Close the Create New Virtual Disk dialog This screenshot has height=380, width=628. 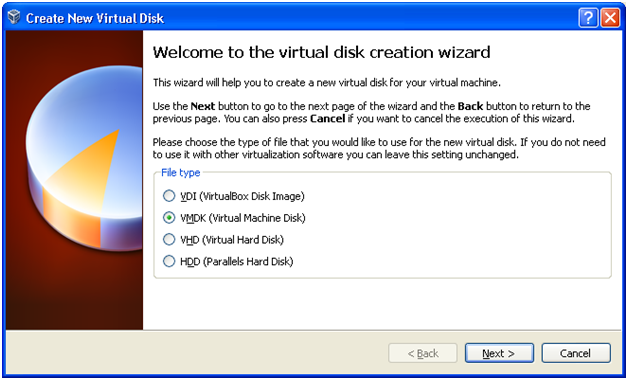(x=610, y=18)
